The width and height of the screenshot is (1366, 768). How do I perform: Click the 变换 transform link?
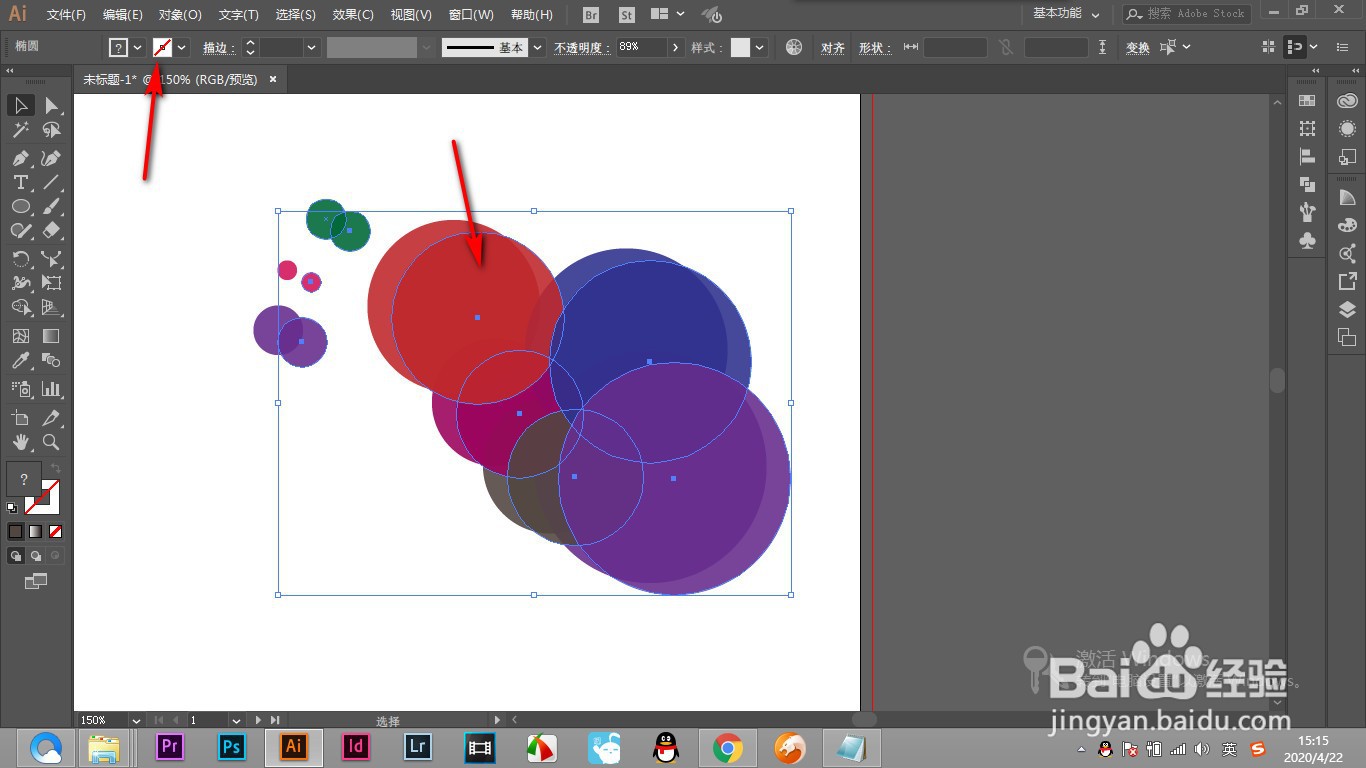click(x=1138, y=47)
